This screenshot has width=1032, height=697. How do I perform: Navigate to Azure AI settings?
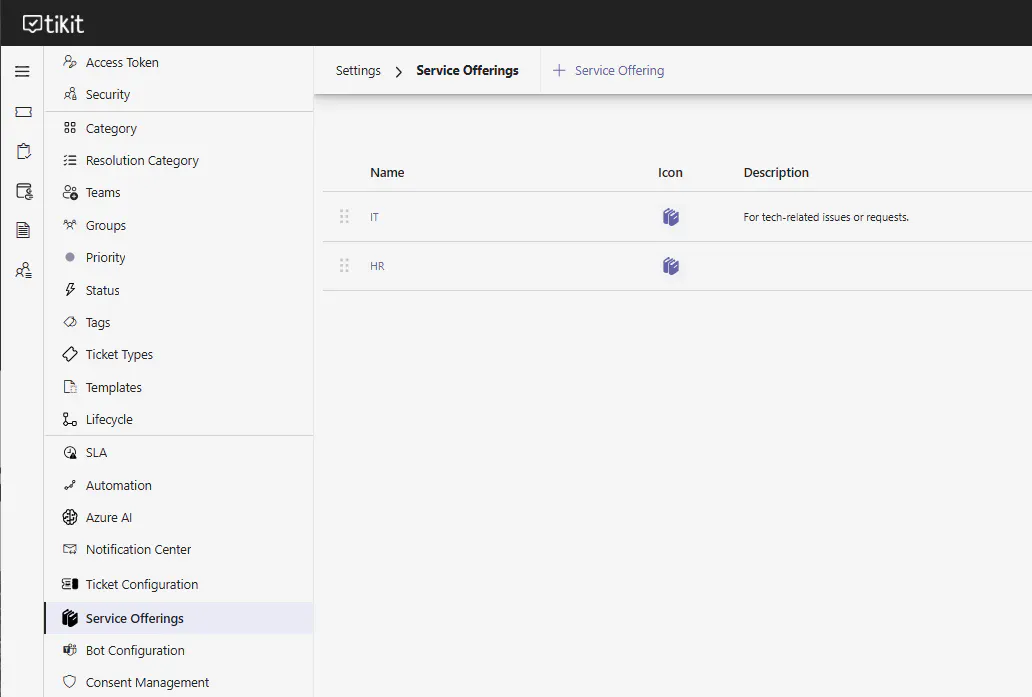(109, 518)
